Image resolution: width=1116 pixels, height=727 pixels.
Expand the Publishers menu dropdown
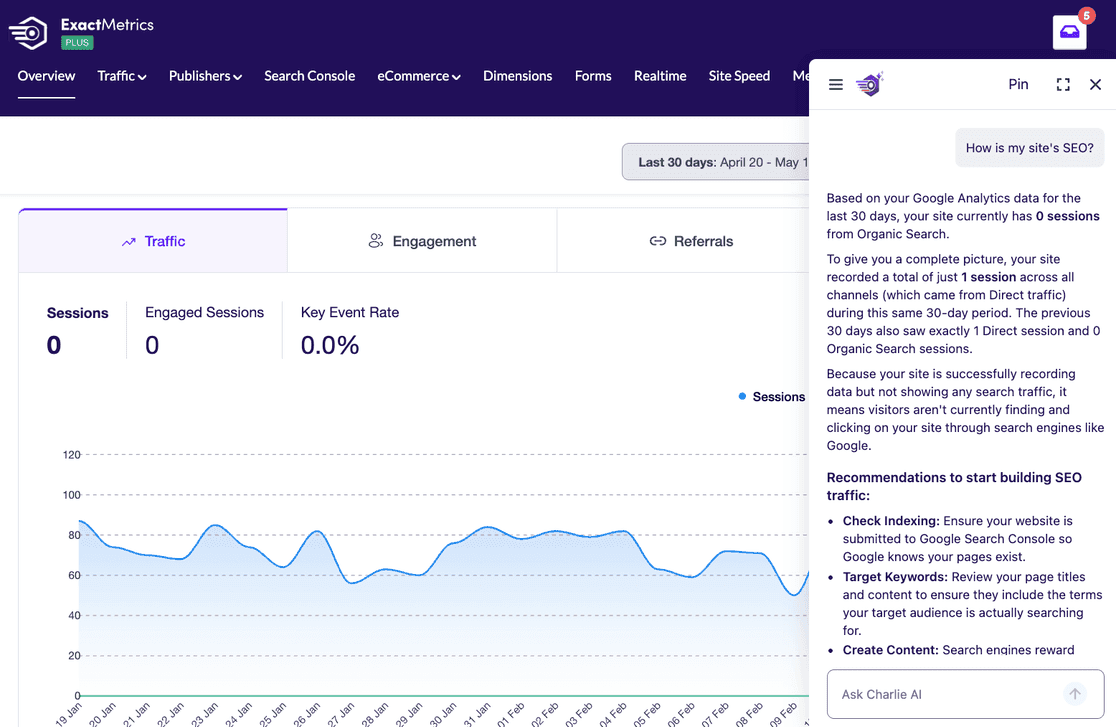coord(205,76)
